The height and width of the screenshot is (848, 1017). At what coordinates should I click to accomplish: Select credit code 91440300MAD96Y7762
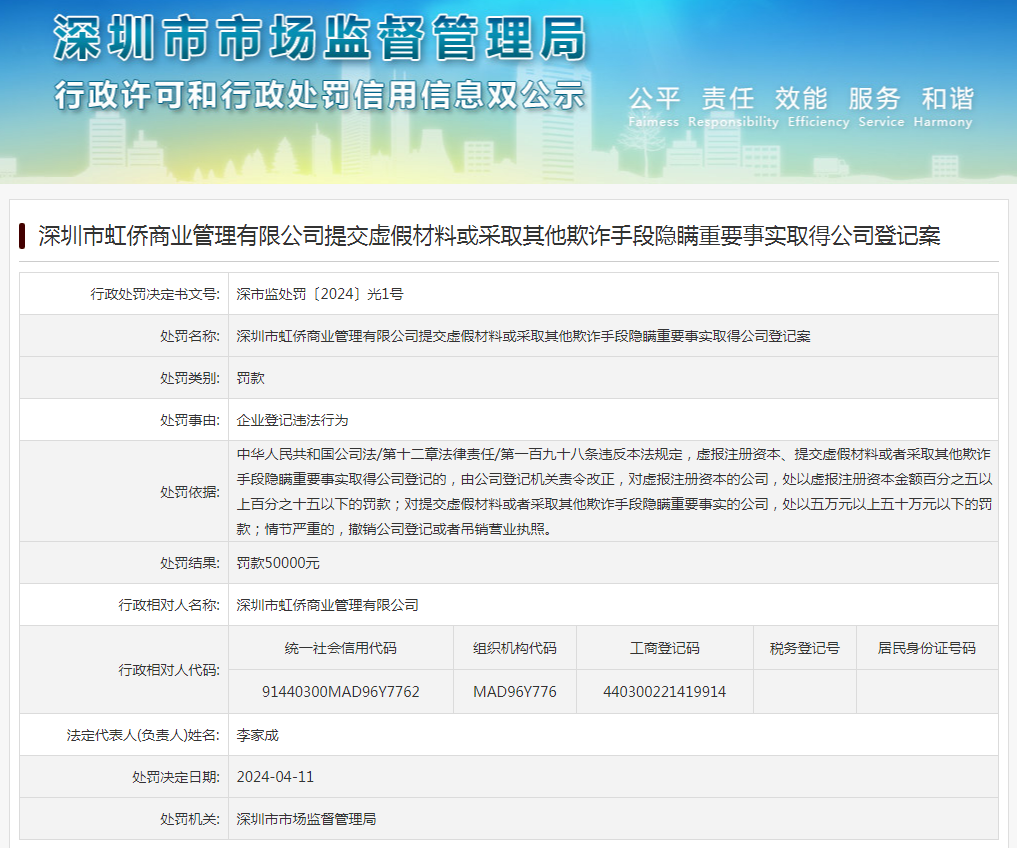341,692
